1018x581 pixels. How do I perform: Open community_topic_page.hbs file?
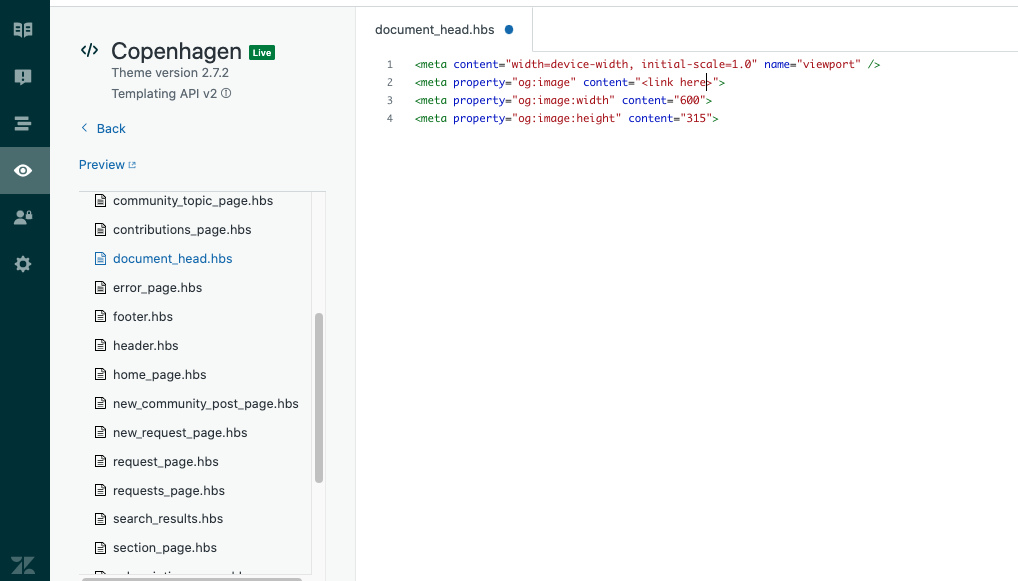(x=192, y=201)
